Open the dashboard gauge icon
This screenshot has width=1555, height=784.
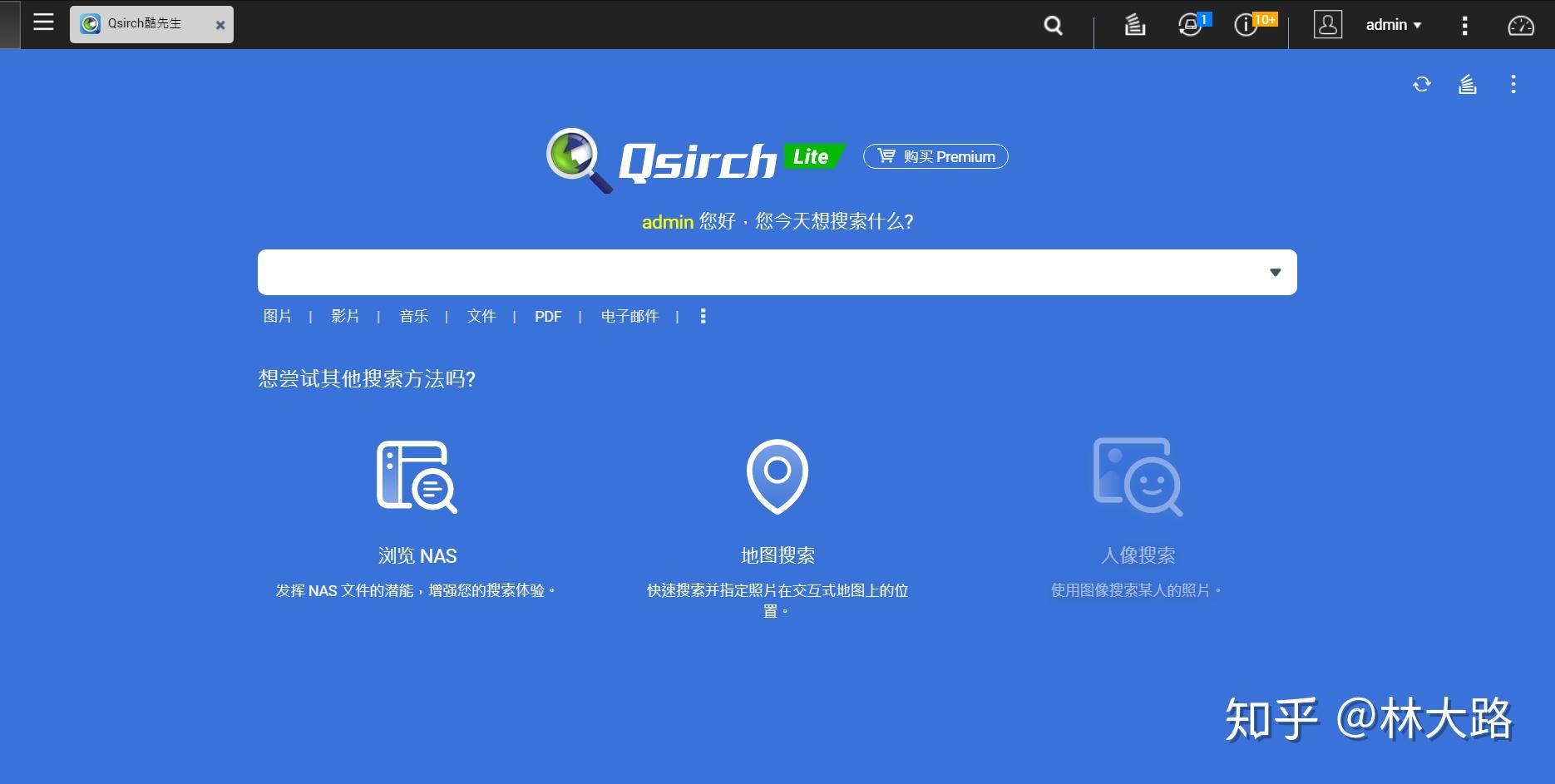[1521, 25]
